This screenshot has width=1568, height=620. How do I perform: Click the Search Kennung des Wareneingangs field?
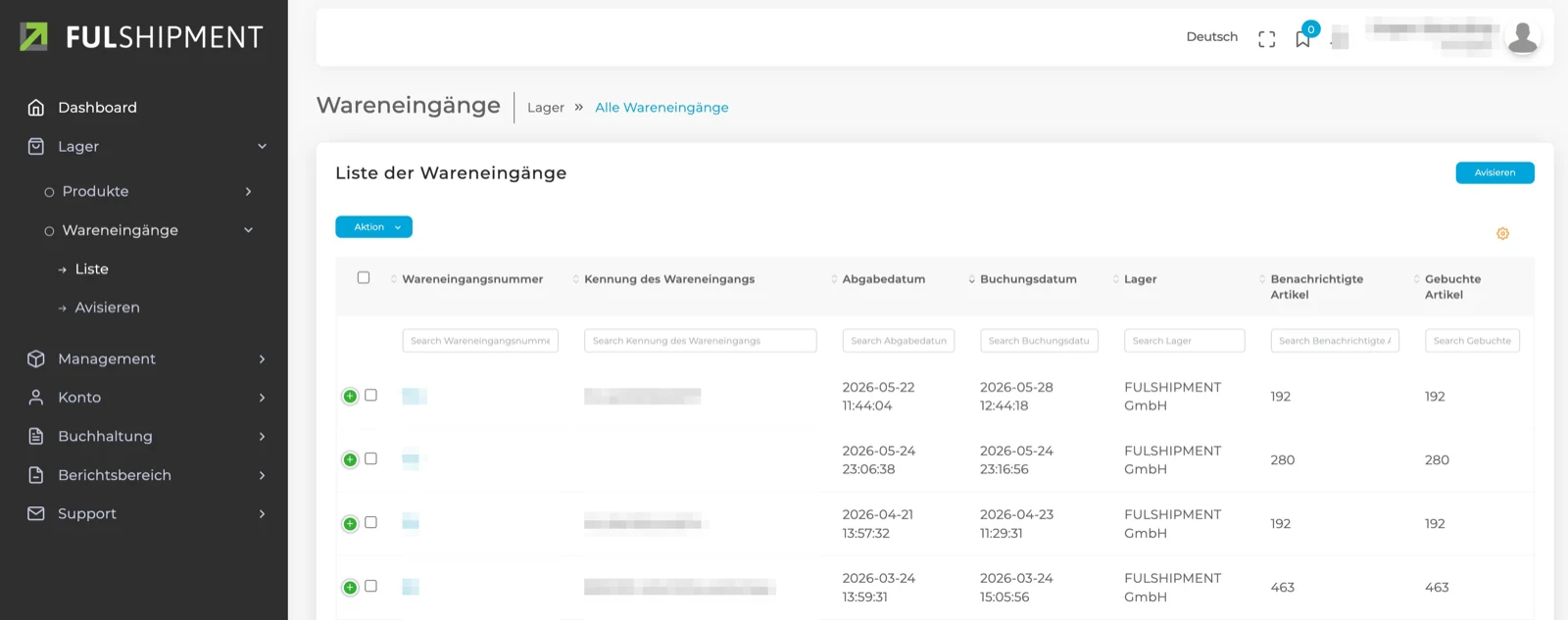[x=701, y=341]
